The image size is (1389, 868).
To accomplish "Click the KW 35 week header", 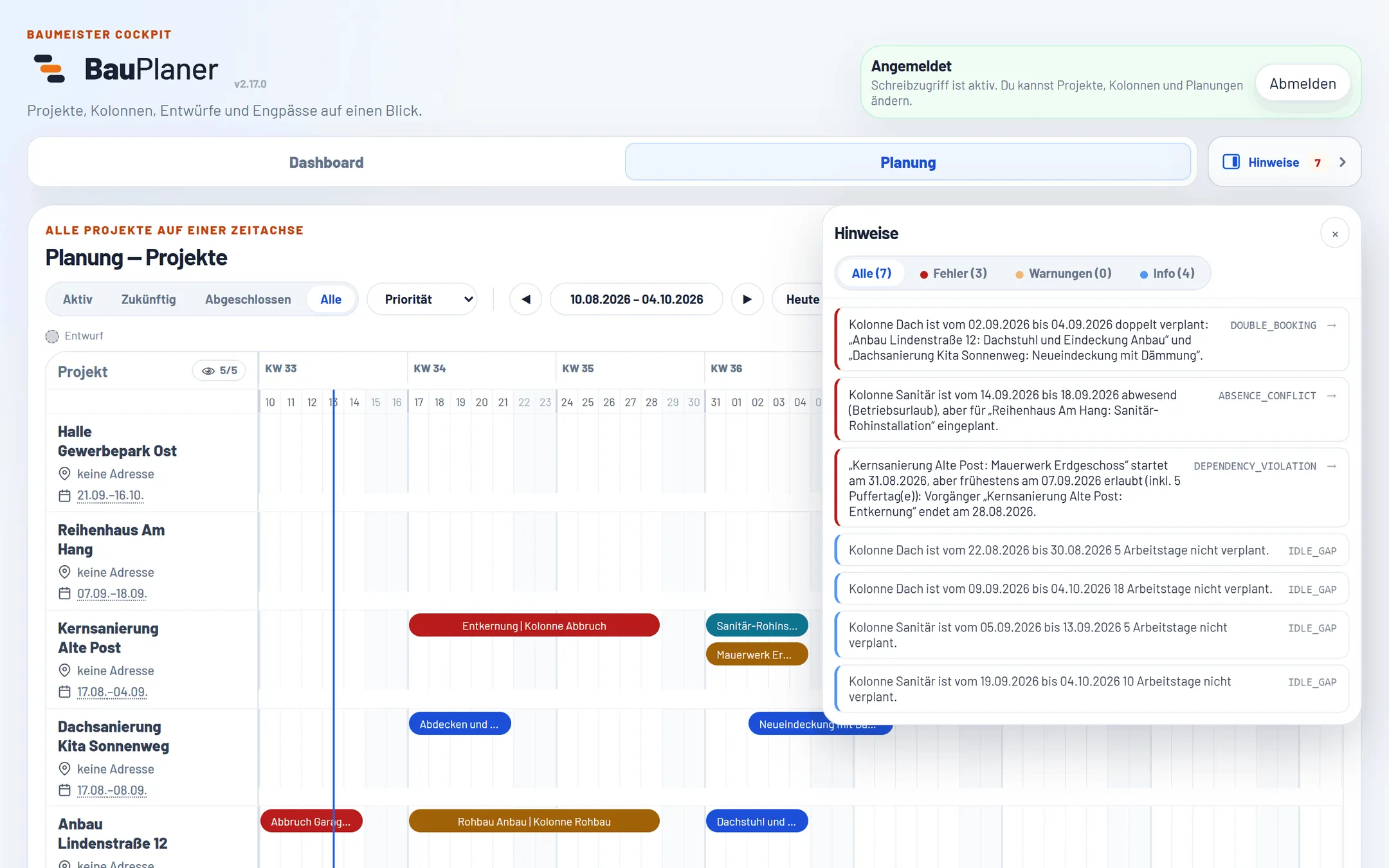I will point(578,368).
